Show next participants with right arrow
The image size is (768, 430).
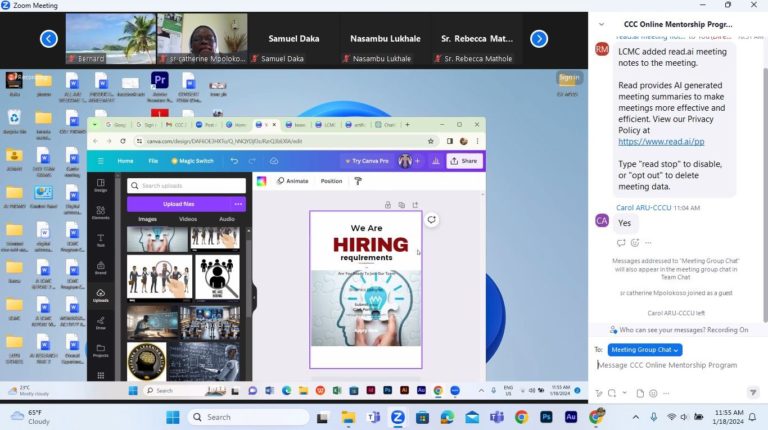coord(538,39)
